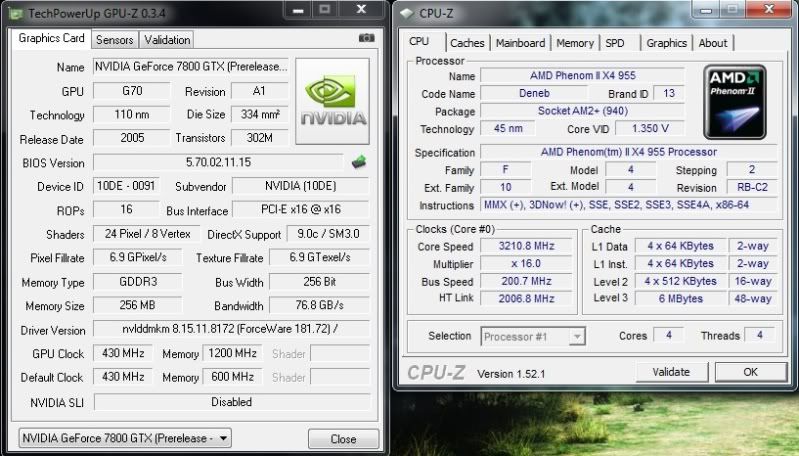Click the 6.9 GPixel/s fillrate value
This screenshot has width=799, height=456.
[138, 257]
